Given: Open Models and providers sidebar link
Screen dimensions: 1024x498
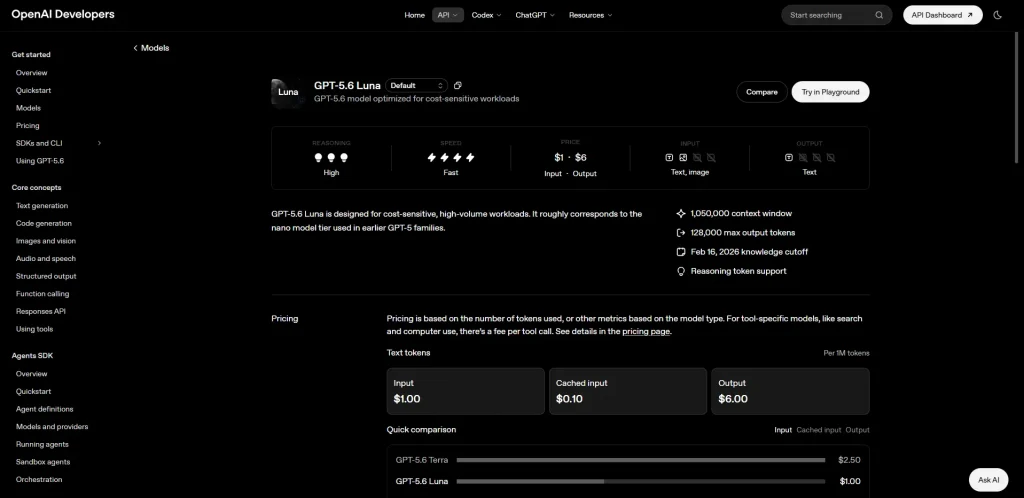Looking at the screenshot, I should (x=52, y=427).
